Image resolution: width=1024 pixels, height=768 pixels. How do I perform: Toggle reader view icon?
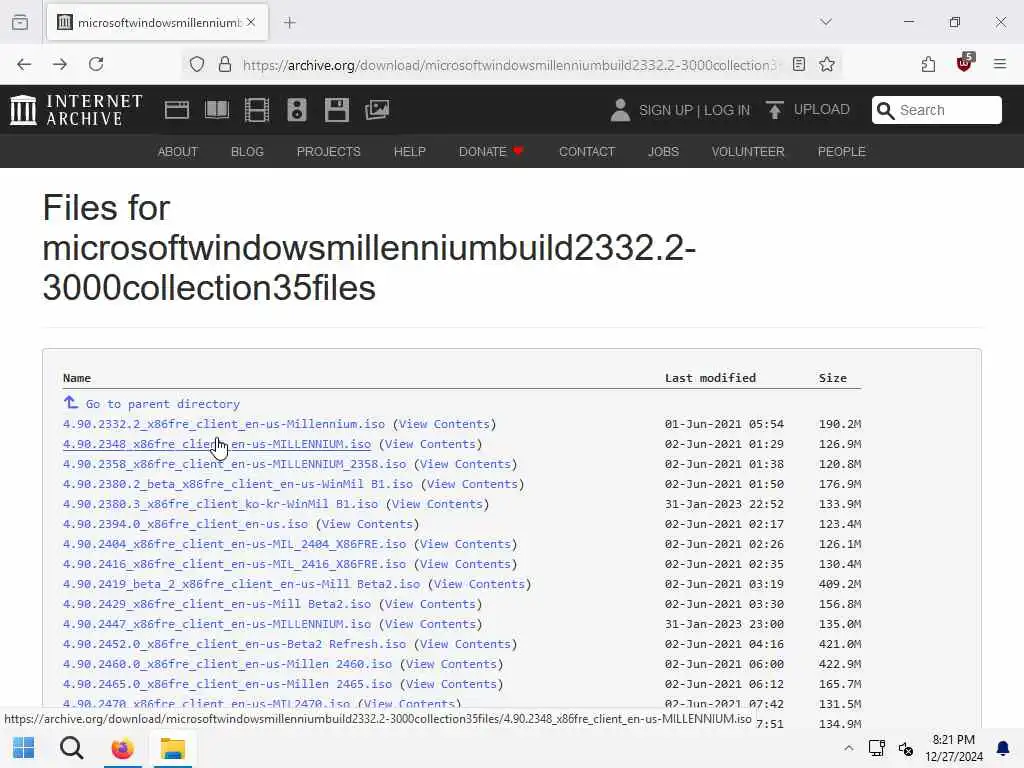pyautogui.click(x=799, y=64)
